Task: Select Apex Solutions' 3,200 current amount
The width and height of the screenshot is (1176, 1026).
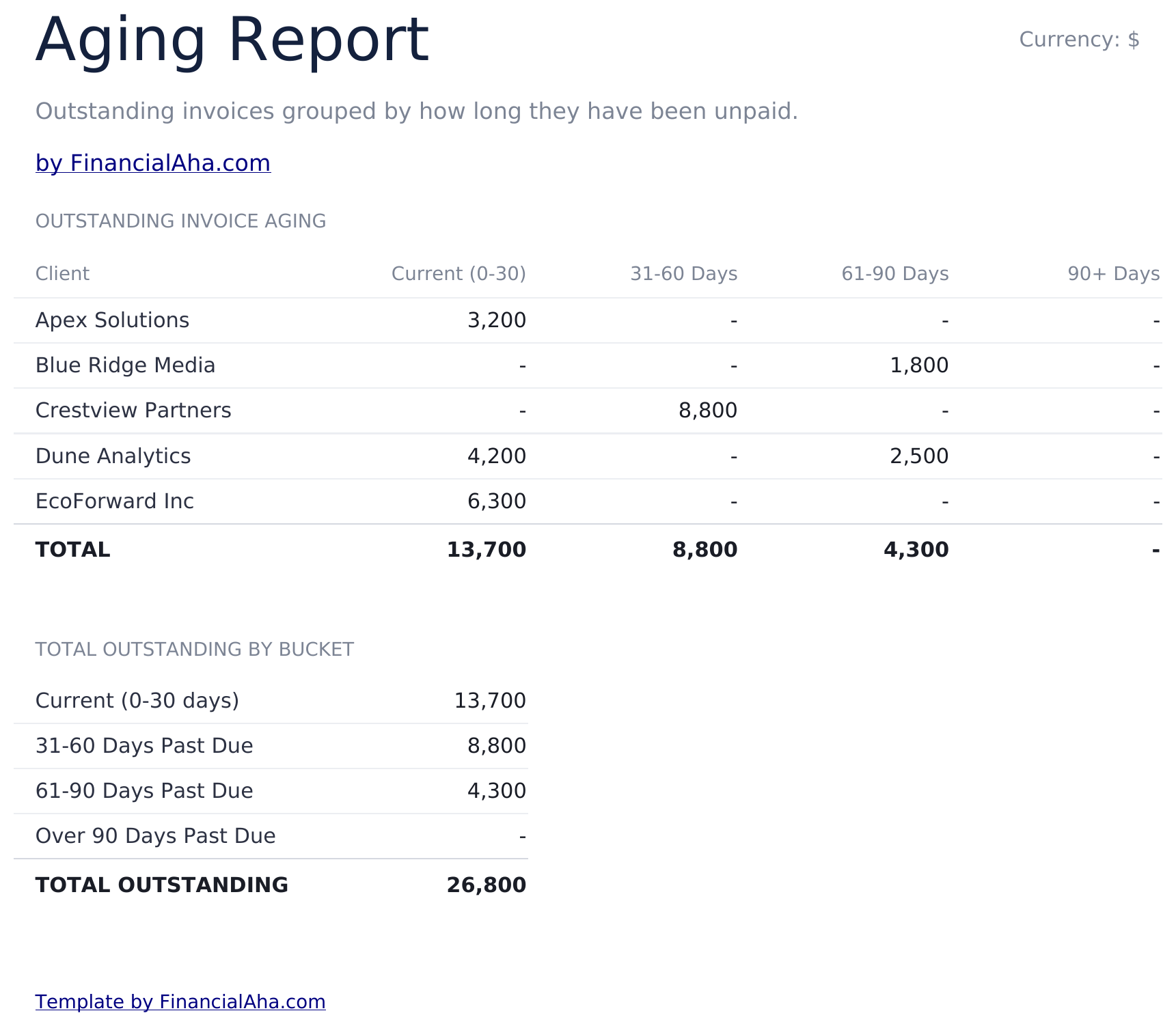Action: click(497, 320)
